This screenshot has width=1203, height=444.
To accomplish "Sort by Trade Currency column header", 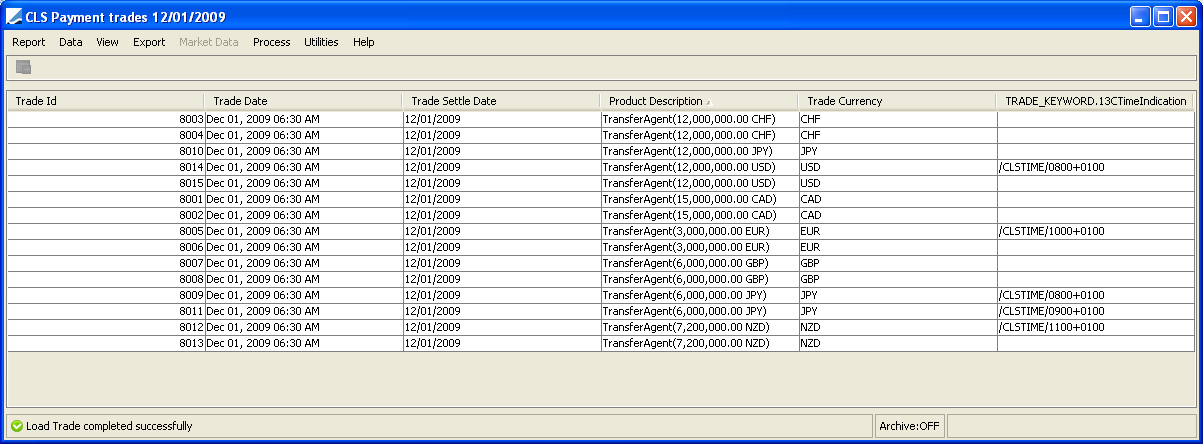I will [897, 101].
